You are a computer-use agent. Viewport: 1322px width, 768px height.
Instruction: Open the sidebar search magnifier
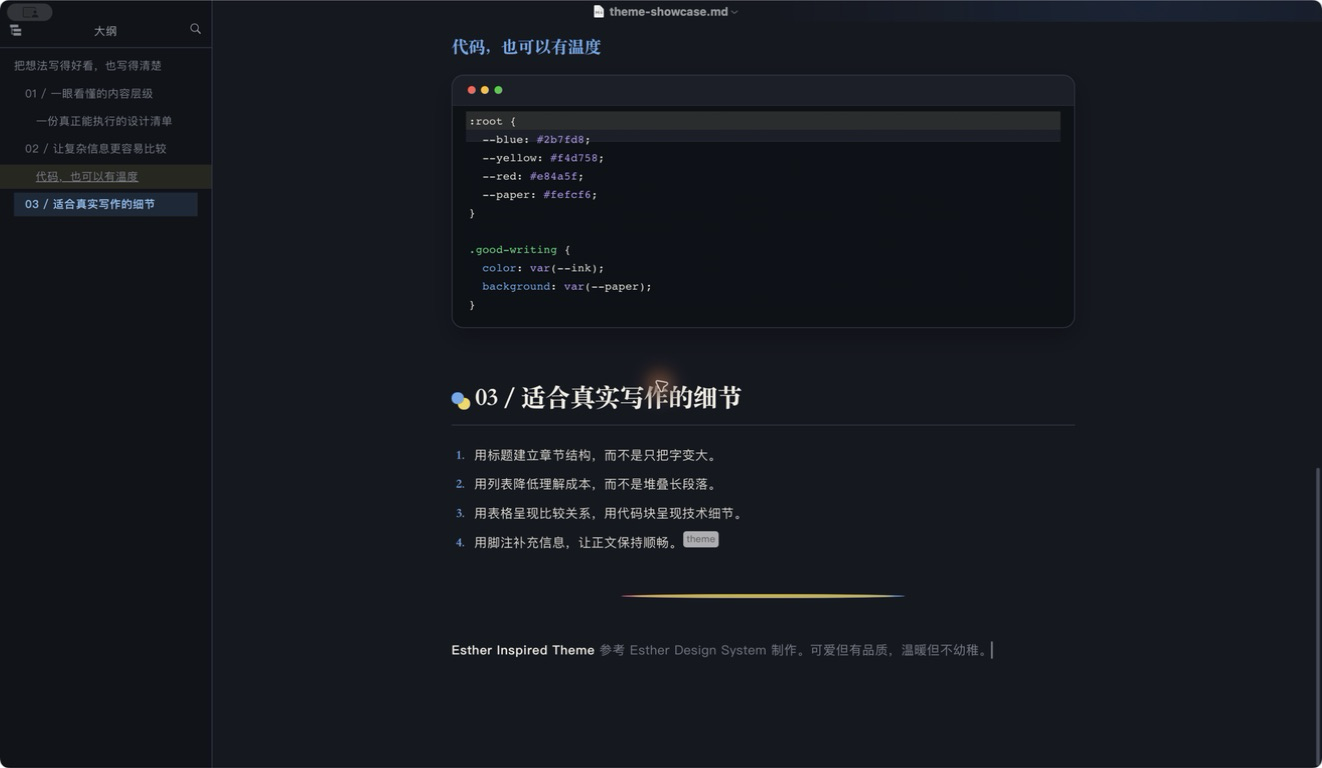point(195,29)
